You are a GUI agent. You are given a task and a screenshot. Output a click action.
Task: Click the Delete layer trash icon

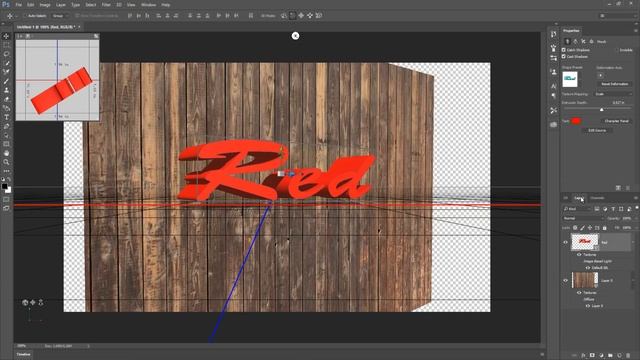628,356
